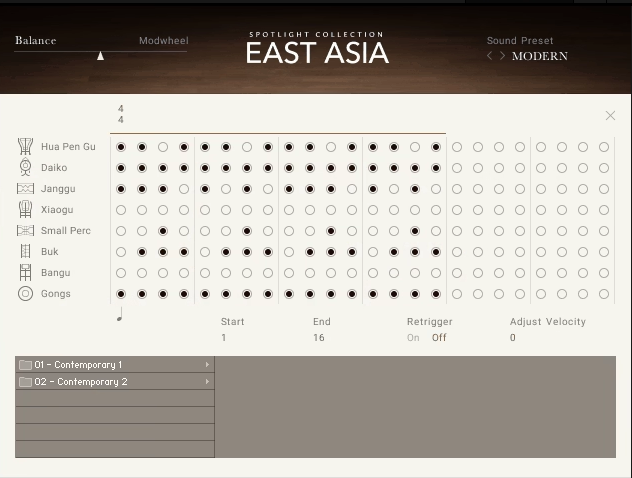
Task: Click the Small Perc icon
Action: click(25, 231)
